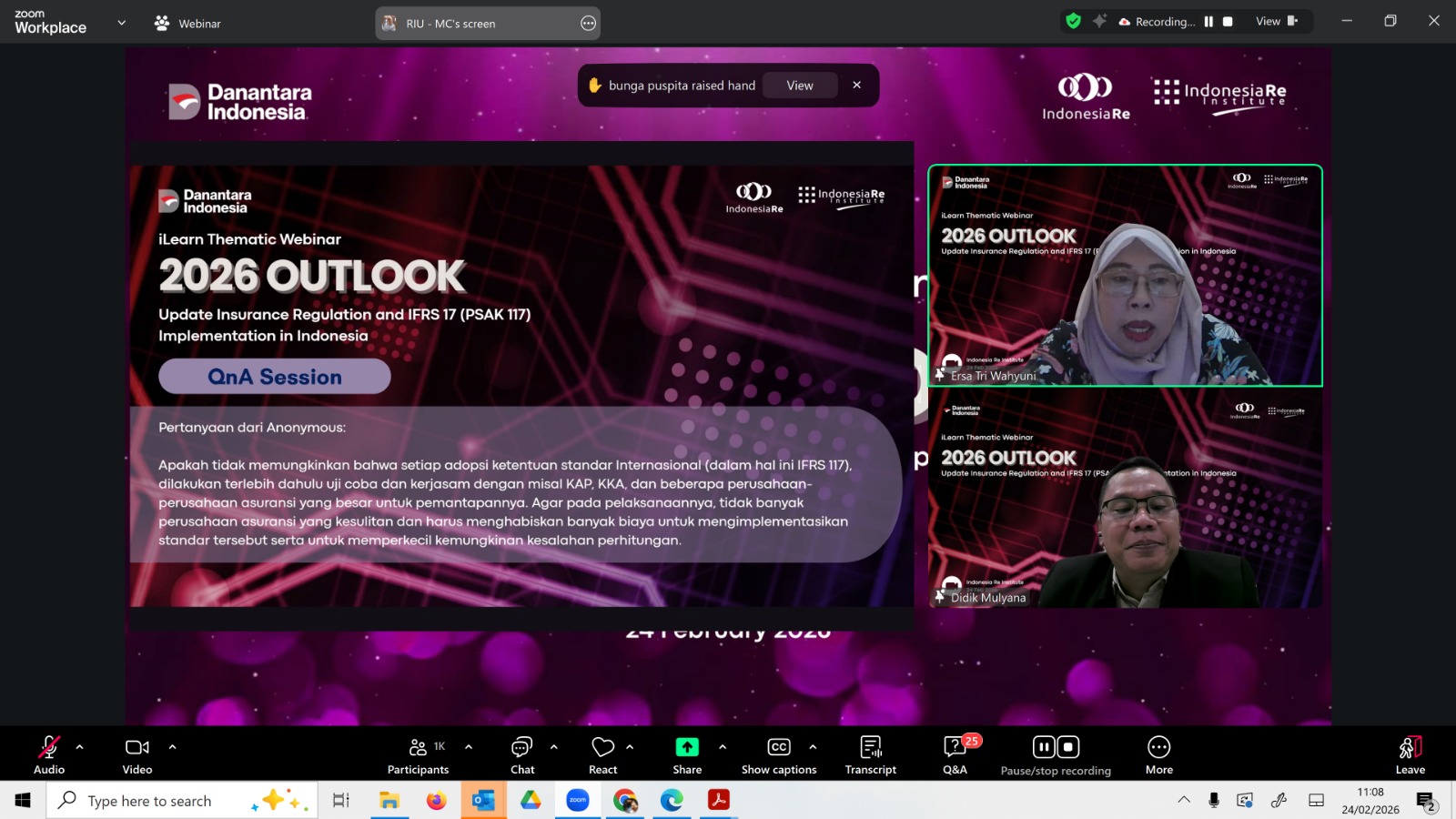Open the Chat panel
1456x819 pixels.
click(x=522, y=754)
